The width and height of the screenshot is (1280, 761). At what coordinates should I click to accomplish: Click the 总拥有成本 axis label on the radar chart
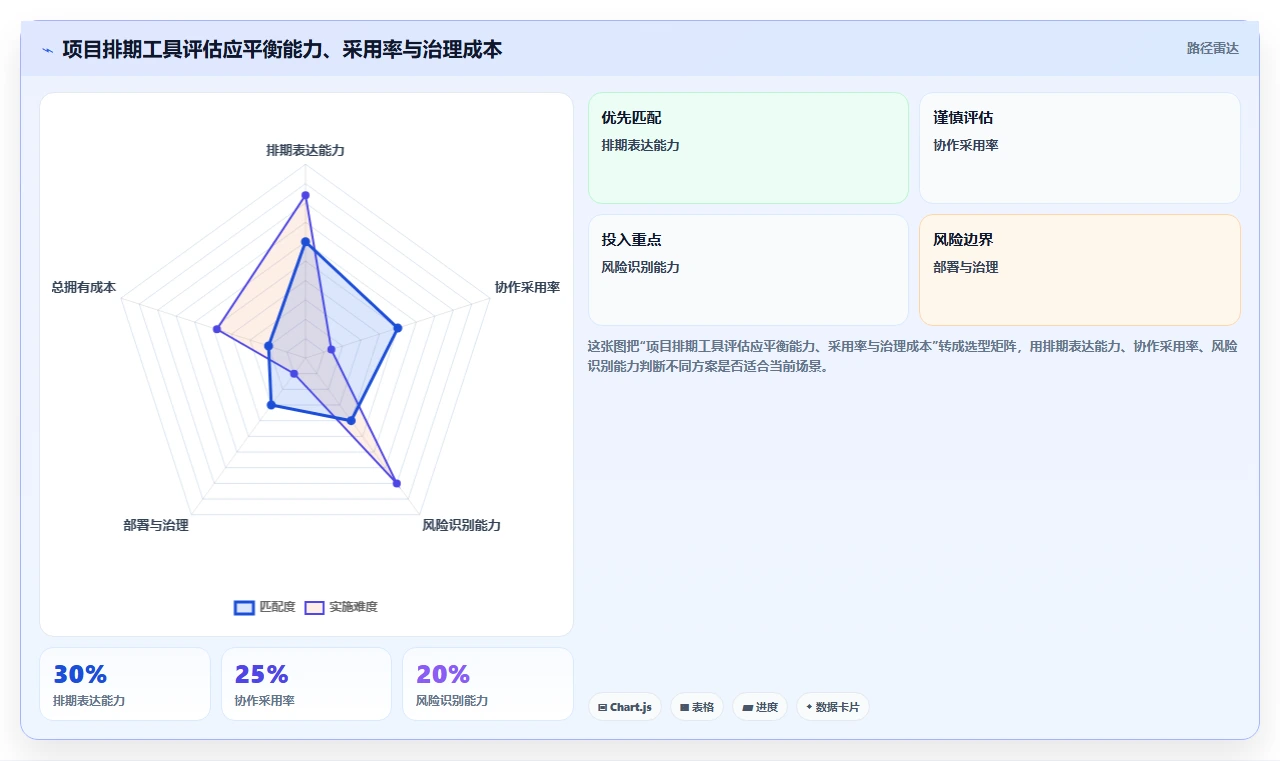tap(84, 287)
